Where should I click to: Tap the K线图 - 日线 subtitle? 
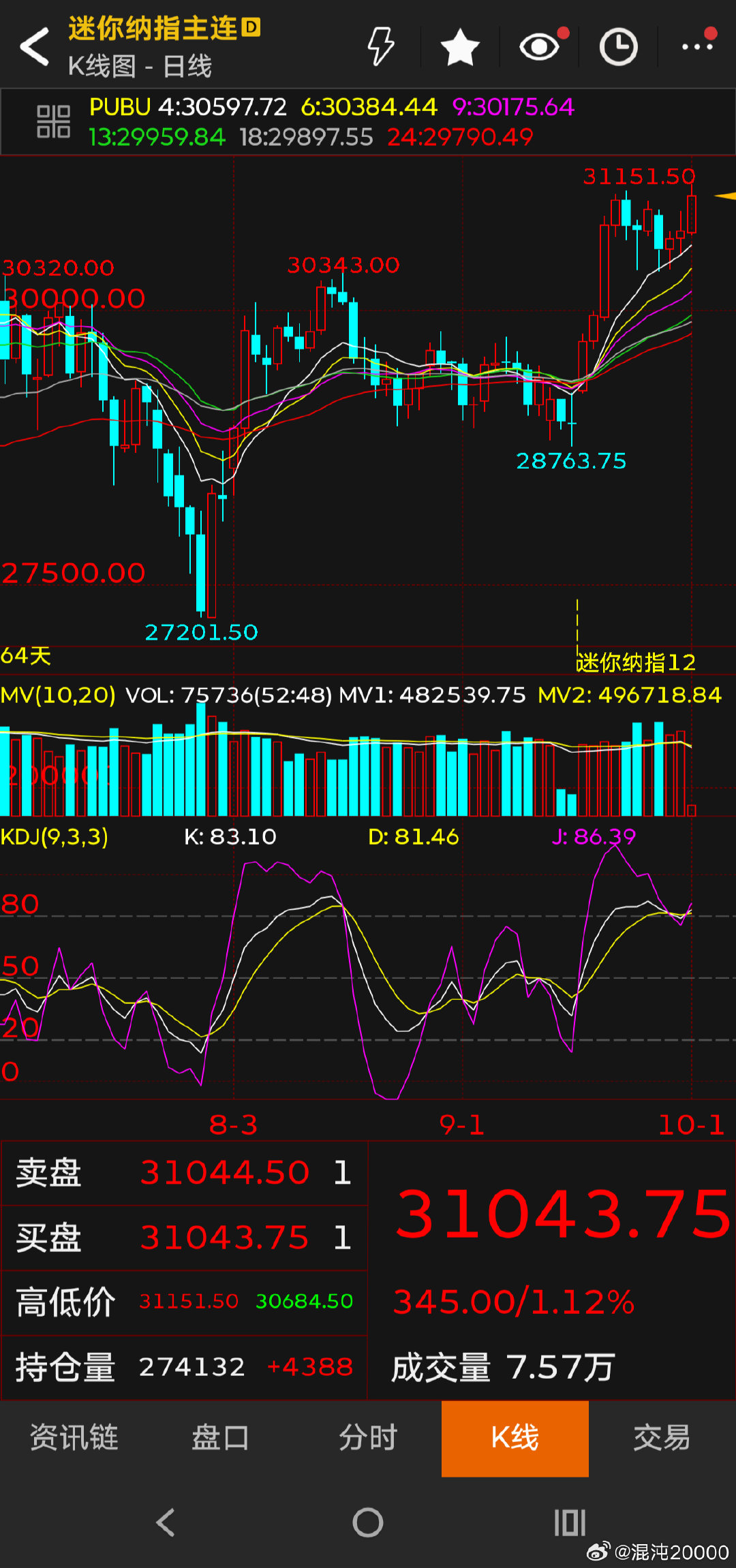[140, 66]
